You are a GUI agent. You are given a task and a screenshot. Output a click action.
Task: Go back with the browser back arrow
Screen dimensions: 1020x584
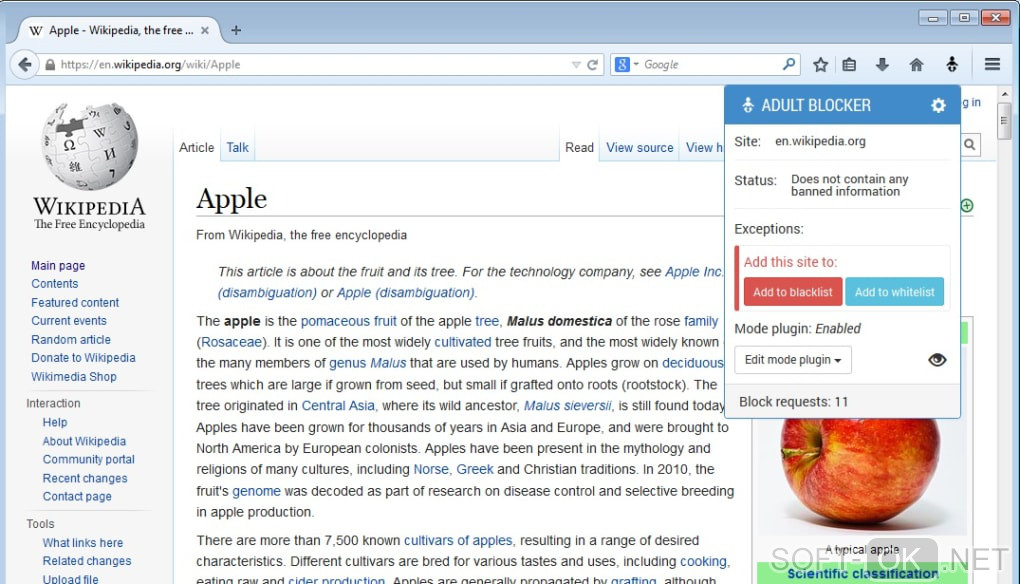click(25, 64)
